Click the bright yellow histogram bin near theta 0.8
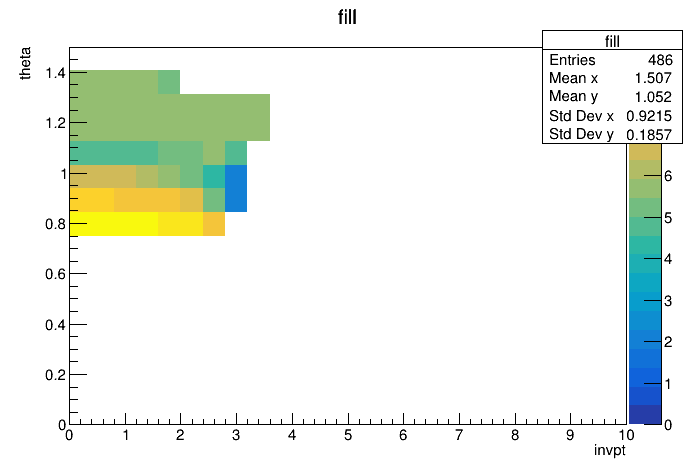Screen dimensions: 696x472 coord(114,224)
